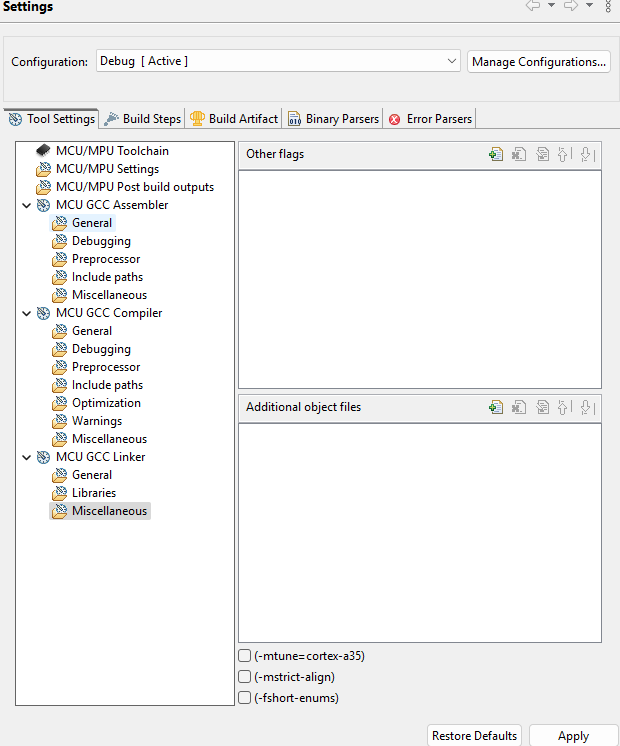Click the Binary Parsers tab icon
The image size is (620, 746).
295,118
